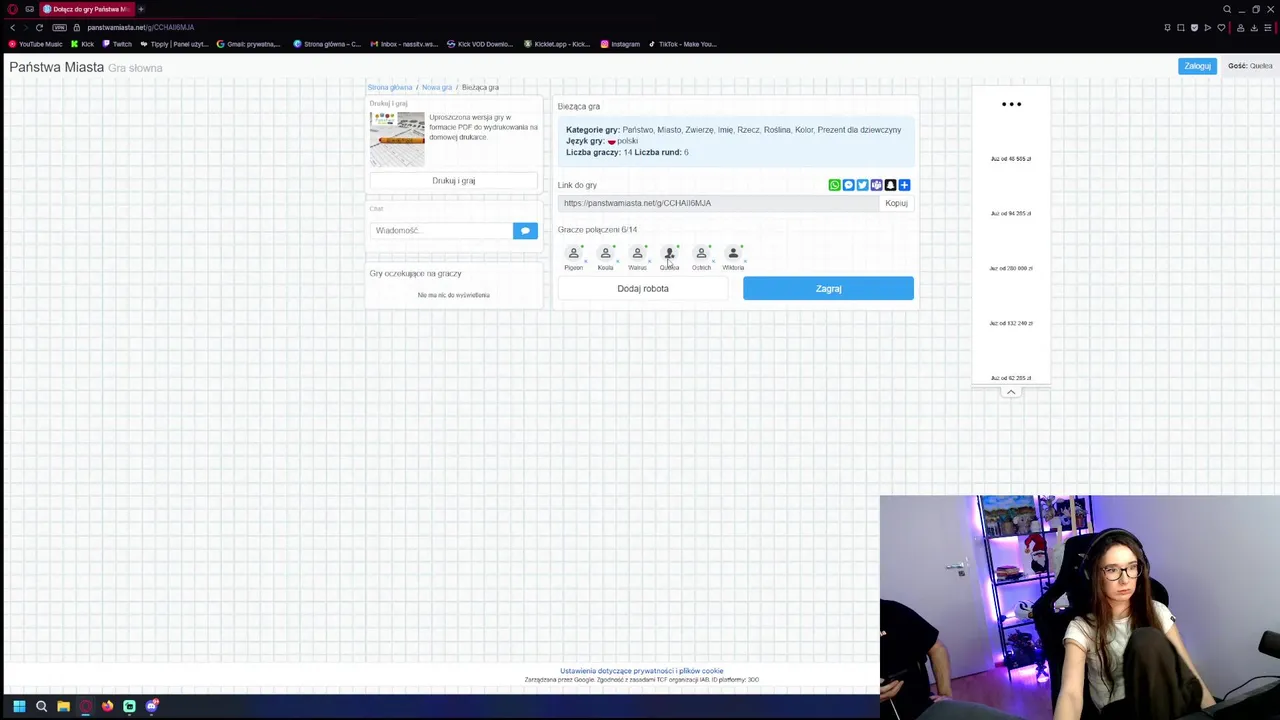1280x720 pixels.
Task: Click the Dodaj robota button
Action: 643,288
